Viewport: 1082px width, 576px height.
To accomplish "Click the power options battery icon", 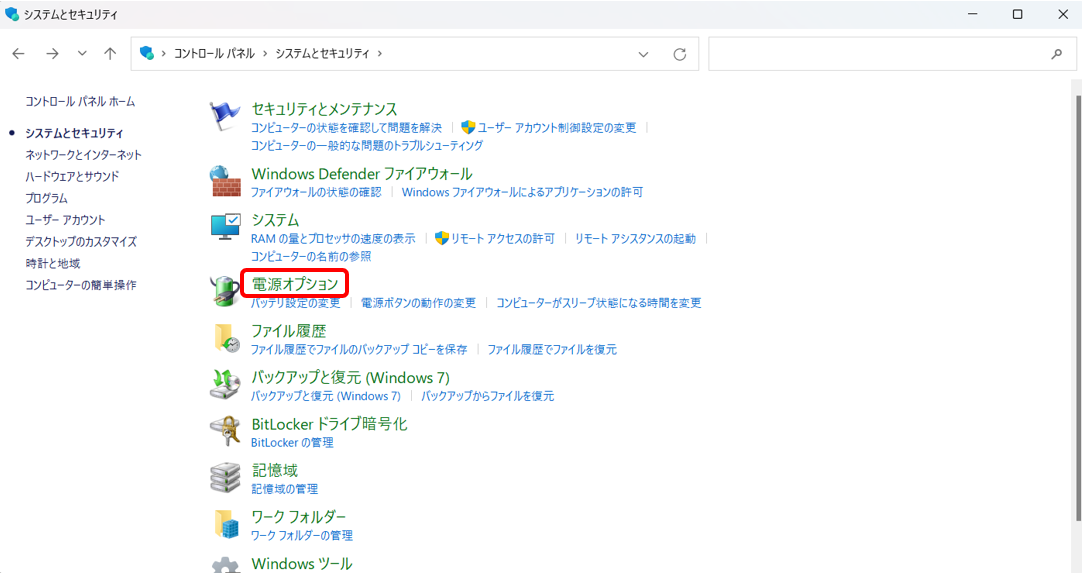I will point(225,290).
